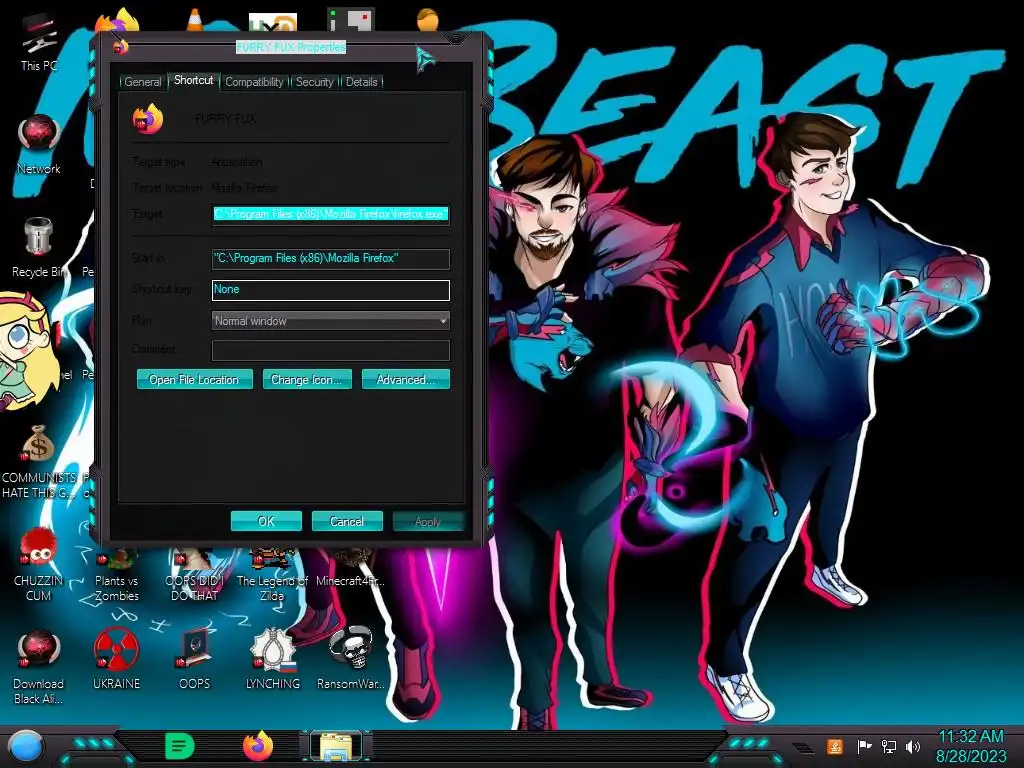The image size is (1024, 768).
Task: Select the Download Black Ali... shortcut
Action: 38,666
